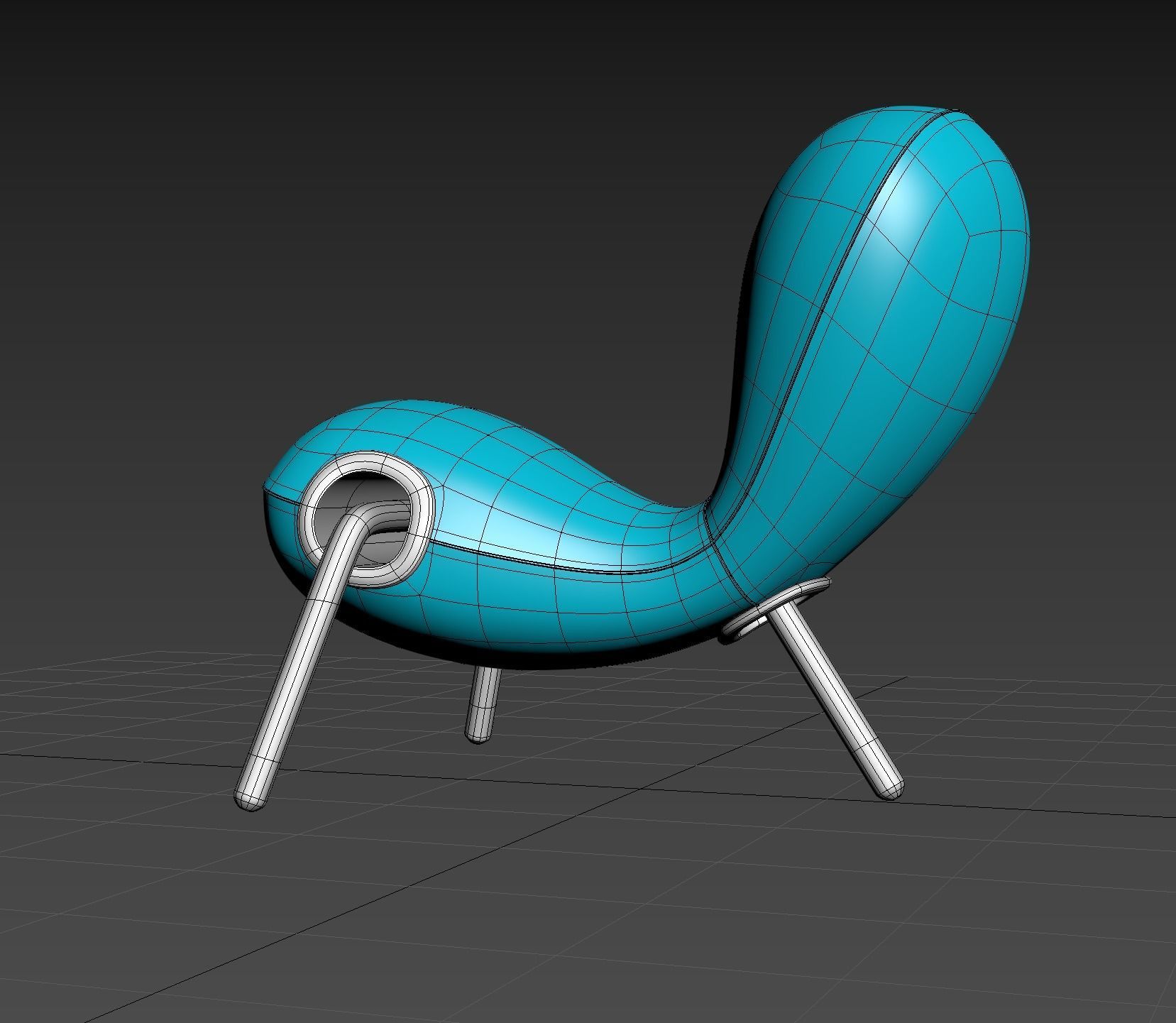Viewport: 1176px width, 1023px height.
Task: Select the short middle leg under the seat
Action: pyautogui.click(x=483, y=704)
